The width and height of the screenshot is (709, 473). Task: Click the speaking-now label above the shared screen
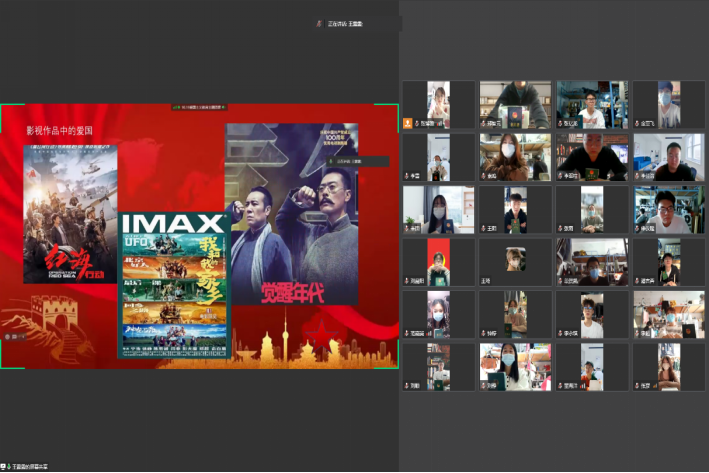pos(345,24)
